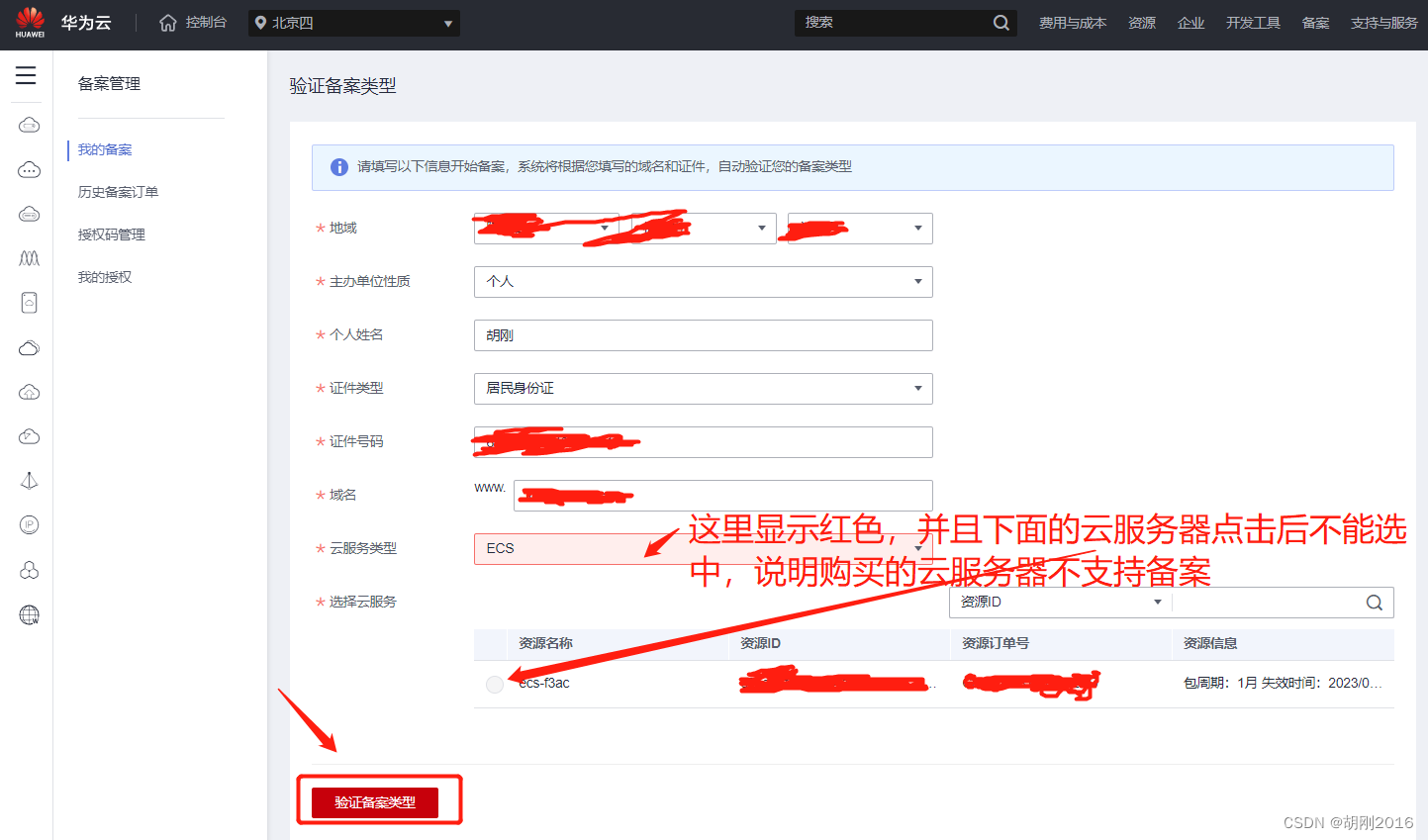This screenshot has height=840, width=1428.
Task: Click the cloud phone device icon in sidebar
Action: [x=30, y=303]
